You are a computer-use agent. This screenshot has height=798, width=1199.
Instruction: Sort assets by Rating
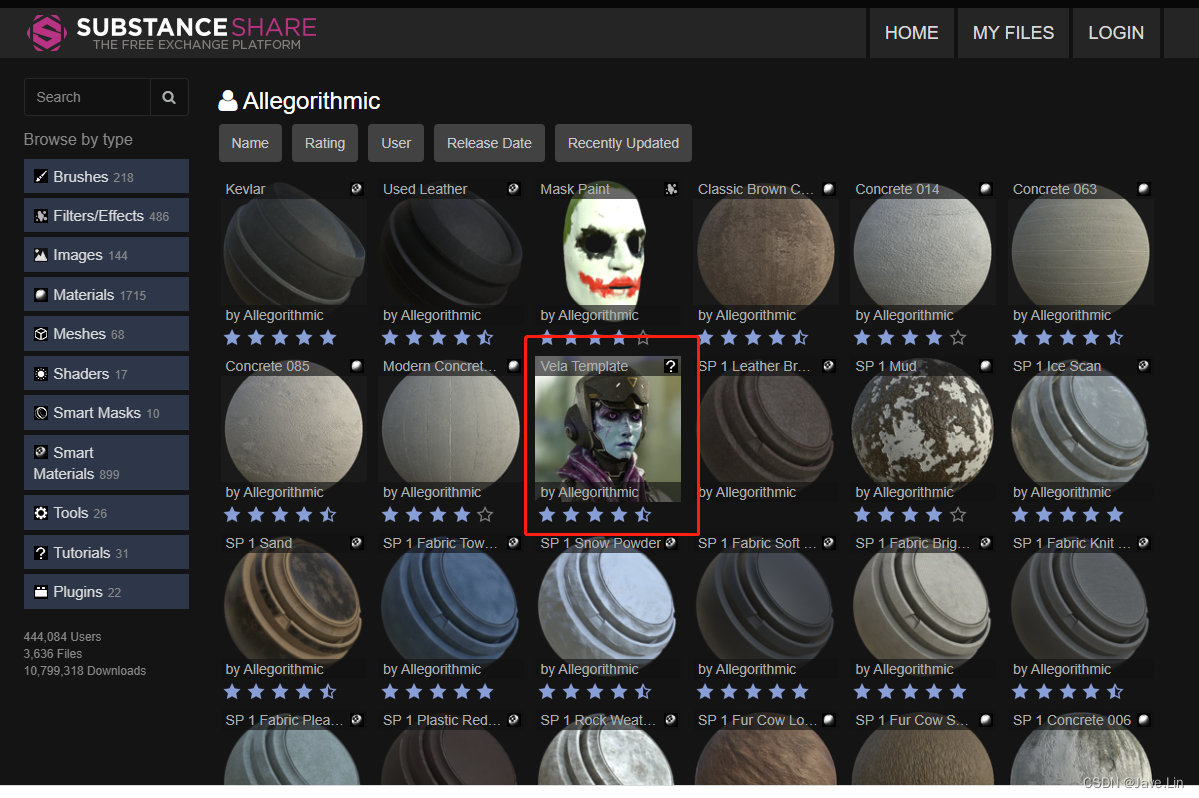pyautogui.click(x=325, y=143)
